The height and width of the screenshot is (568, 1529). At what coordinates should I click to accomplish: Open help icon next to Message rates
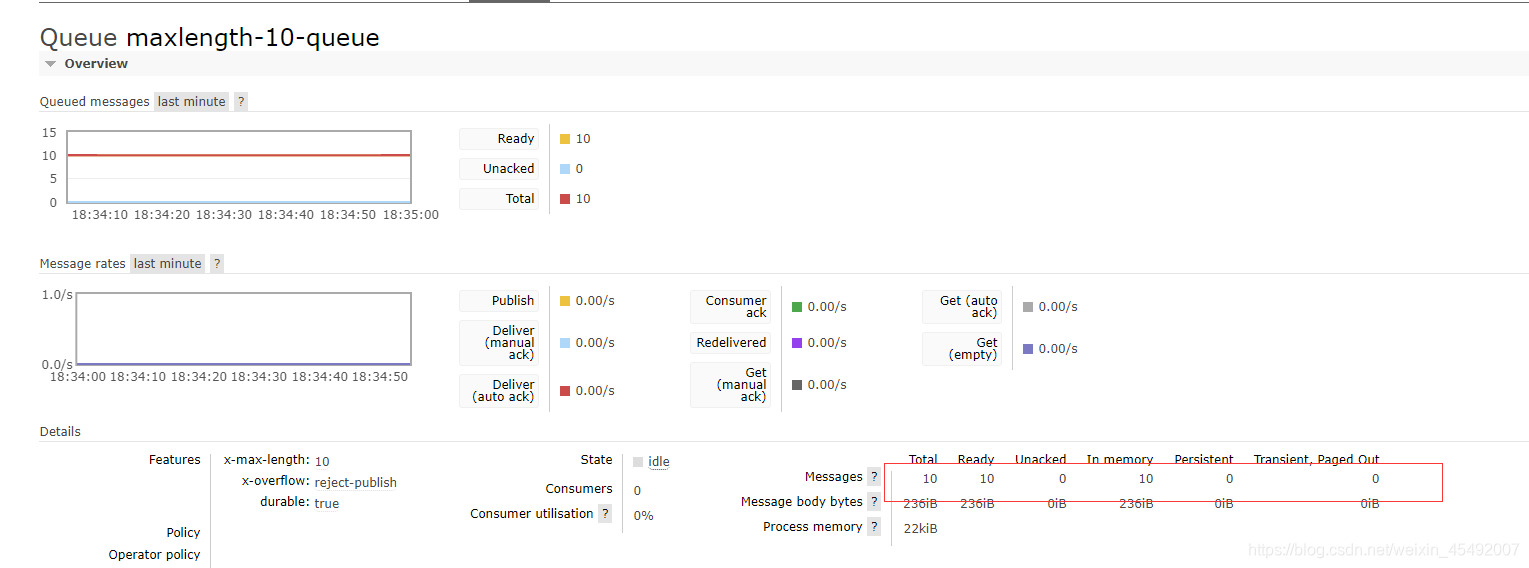coord(217,264)
